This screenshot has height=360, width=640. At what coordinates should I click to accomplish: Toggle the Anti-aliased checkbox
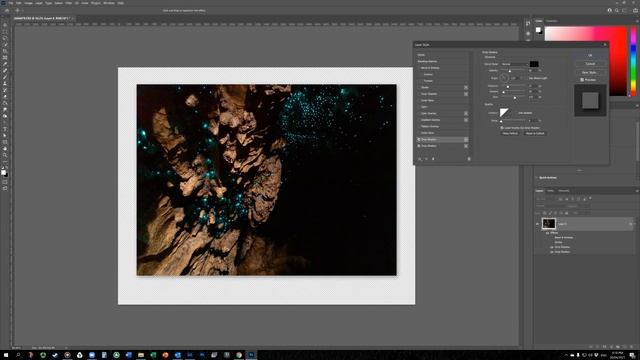point(516,113)
